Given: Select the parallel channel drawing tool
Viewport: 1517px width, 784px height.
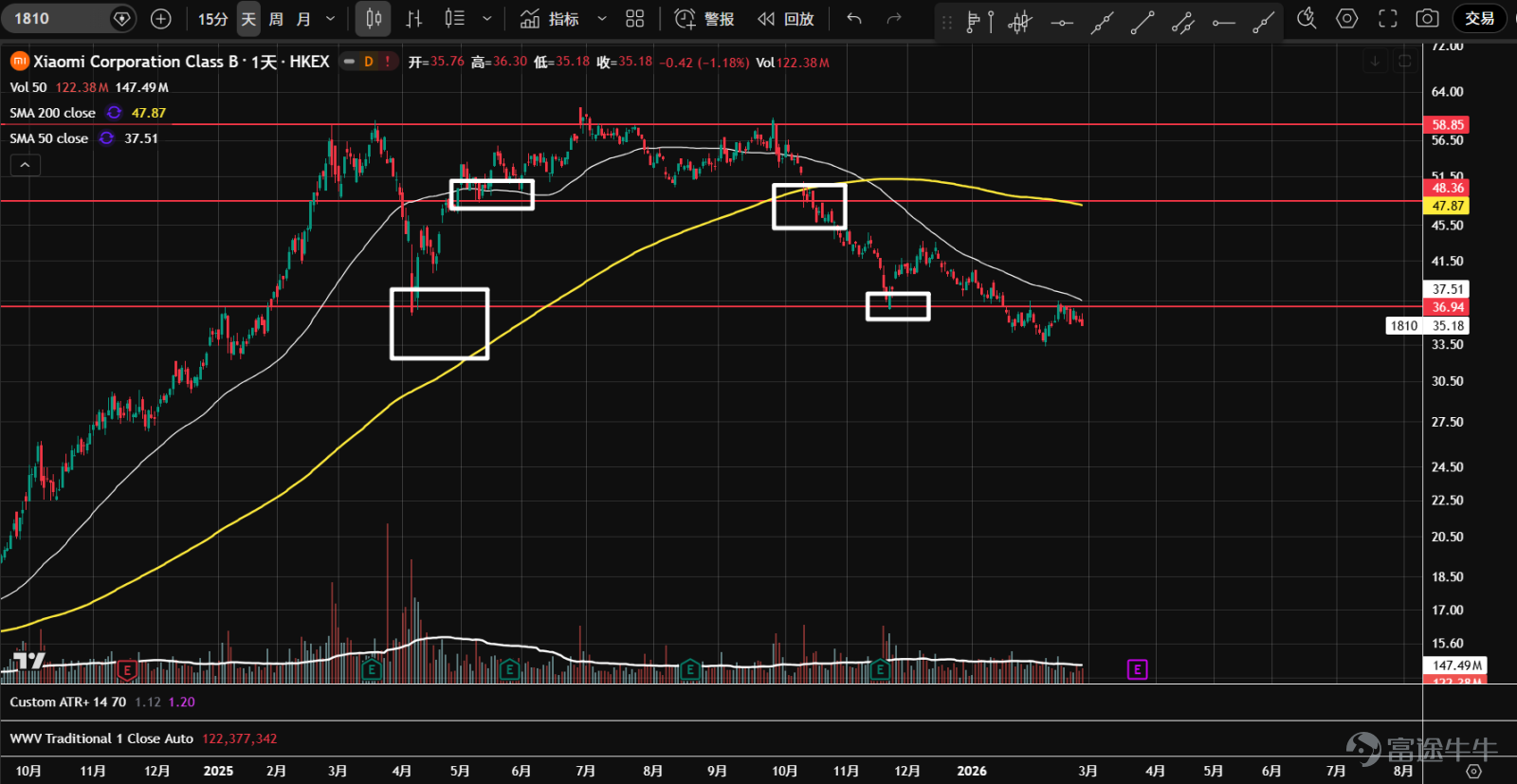Looking at the screenshot, I should [1183, 22].
